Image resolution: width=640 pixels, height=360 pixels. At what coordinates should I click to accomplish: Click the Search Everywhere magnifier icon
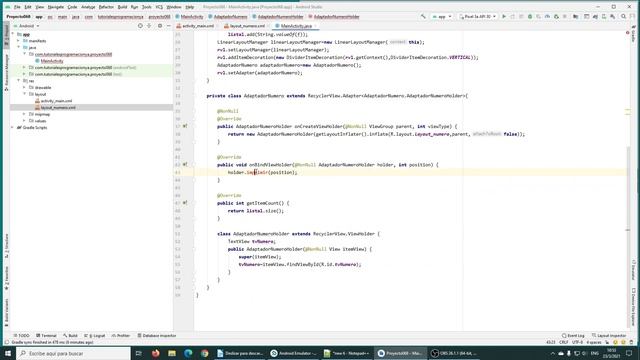(623, 17)
